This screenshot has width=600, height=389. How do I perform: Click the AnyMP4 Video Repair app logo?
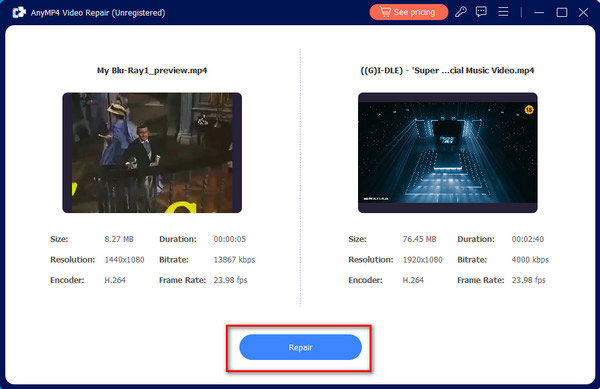click(19, 12)
